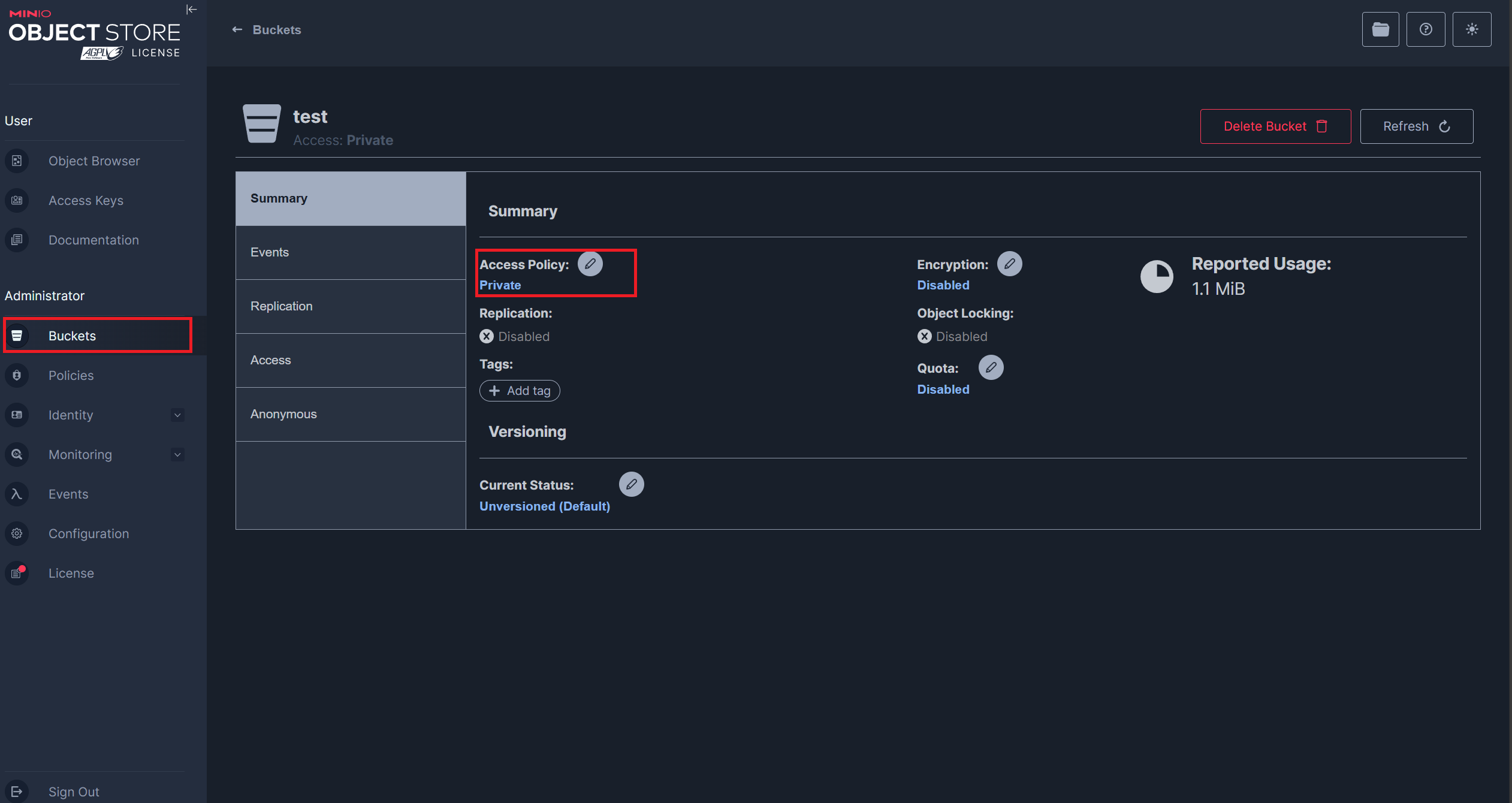1512x803 pixels.
Task: Collapse the sidebar menu arrow icon
Action: tap(192, 9)
